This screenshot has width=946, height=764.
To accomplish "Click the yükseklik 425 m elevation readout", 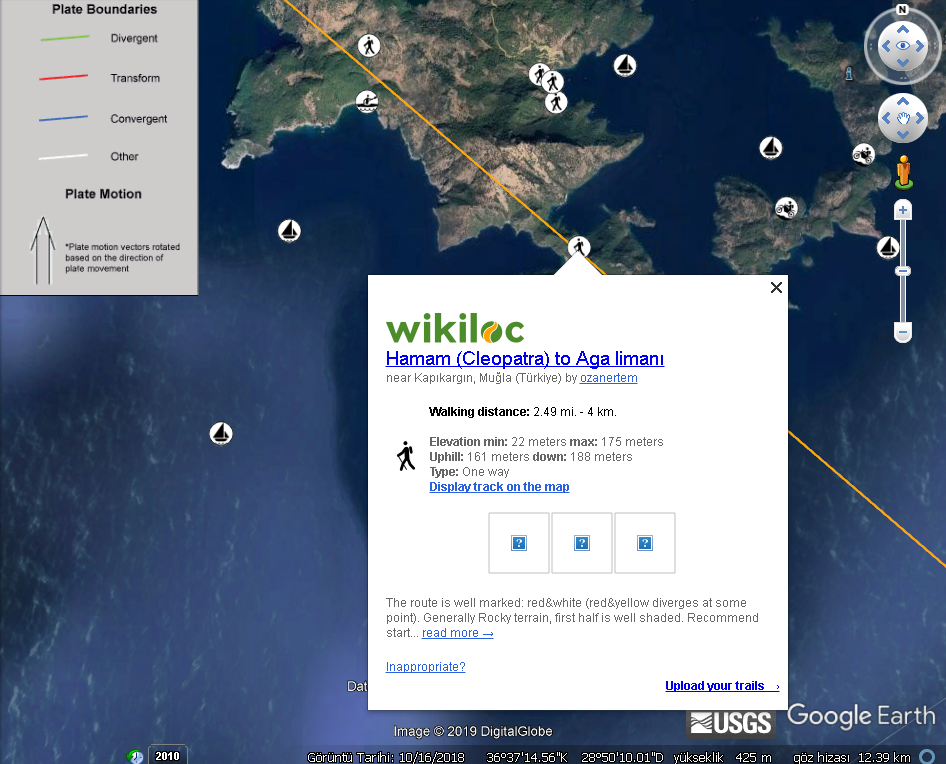I will [x=722, y=757].
